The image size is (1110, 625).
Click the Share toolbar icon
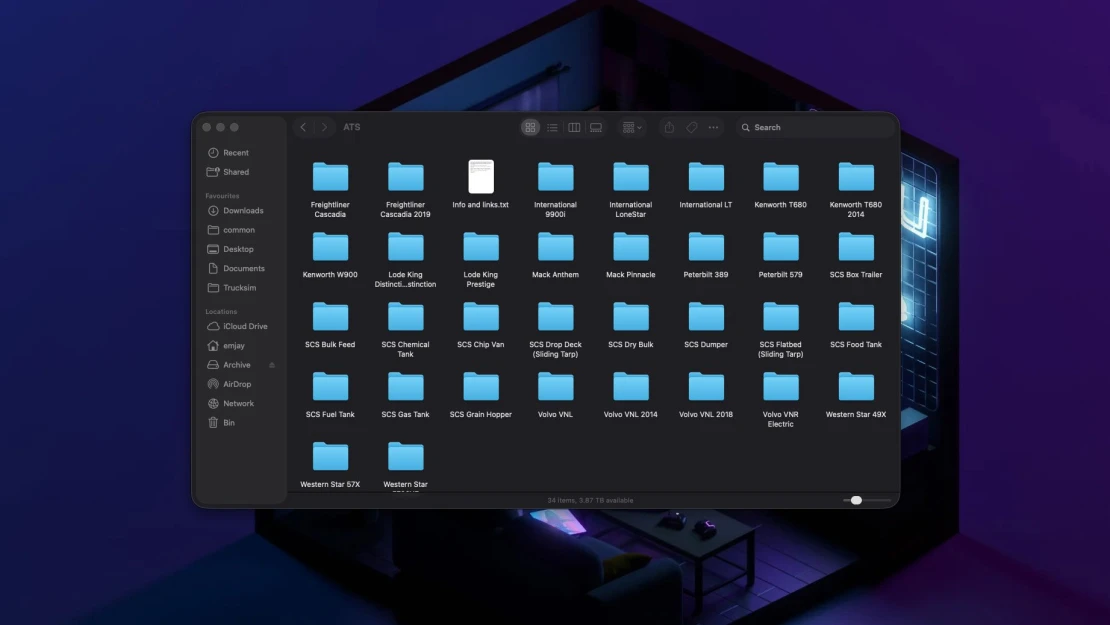pos(669,127)
